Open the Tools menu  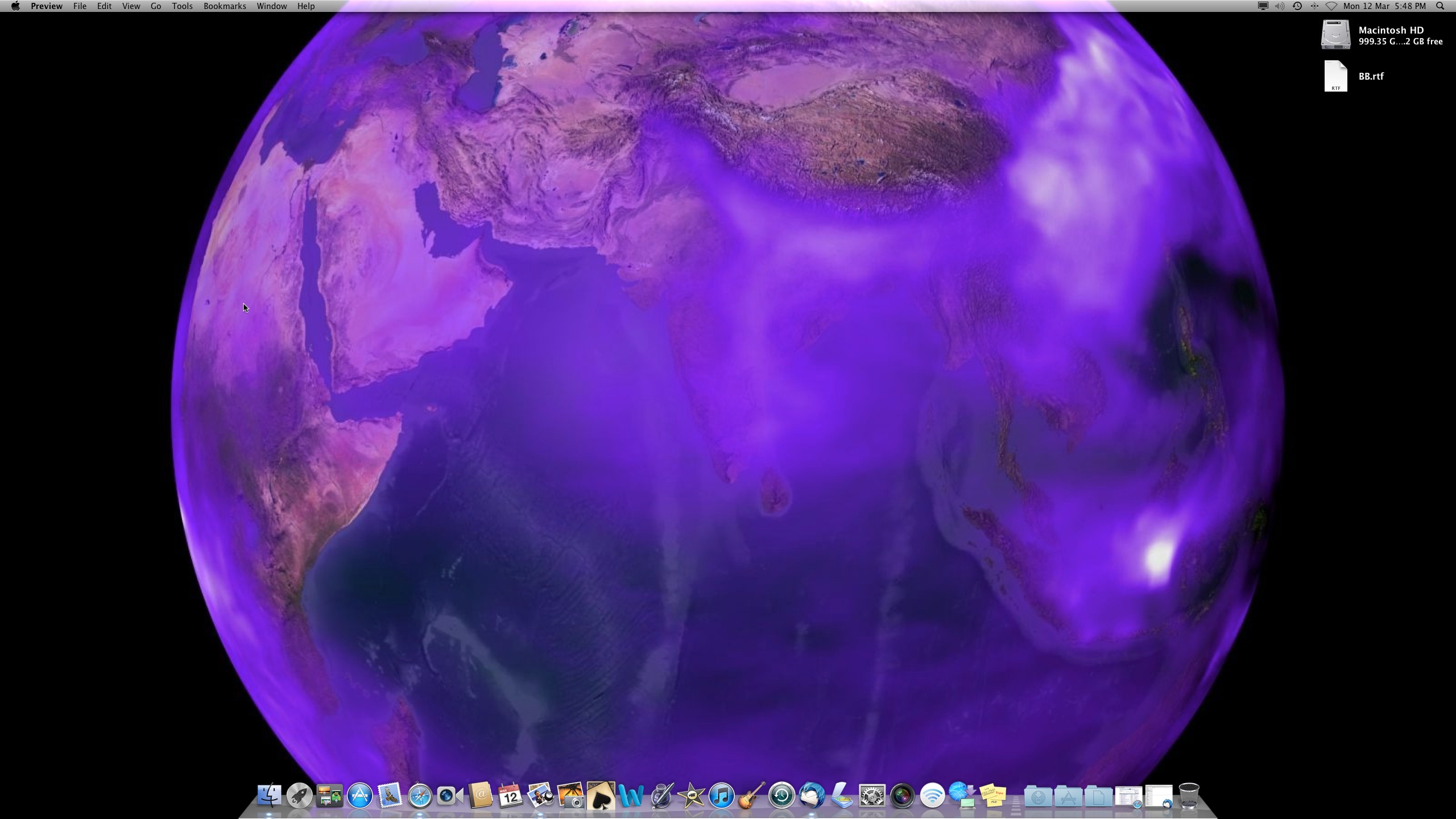pyautogui.click(x=182, y=6)
